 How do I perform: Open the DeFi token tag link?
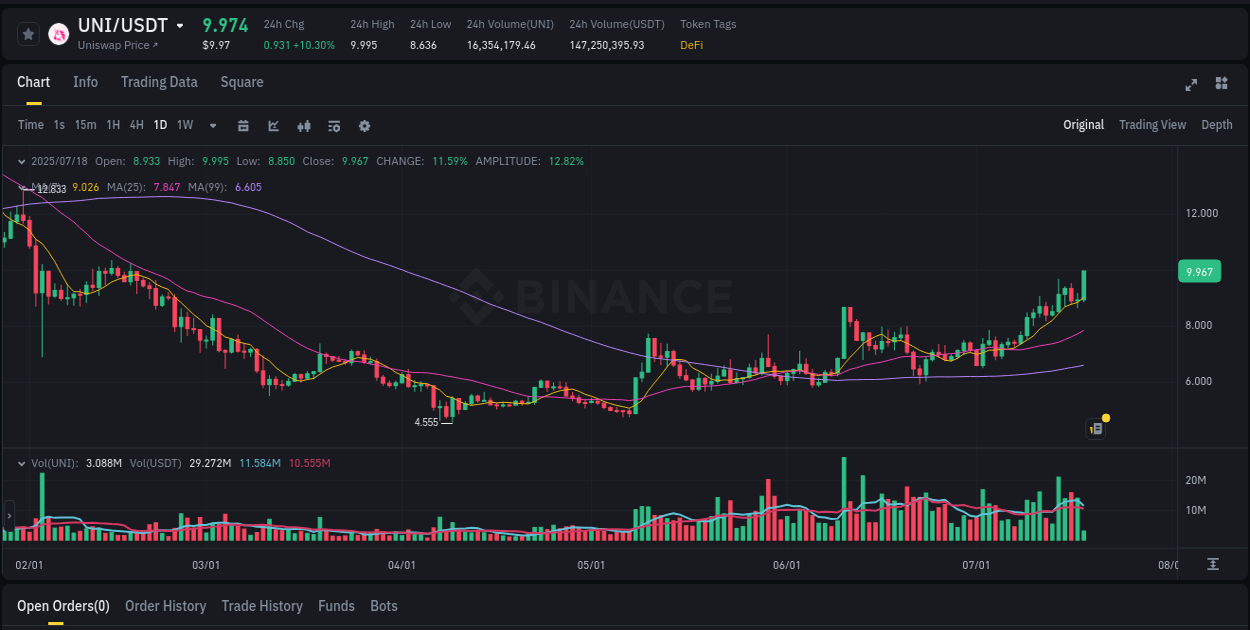[x=691, y=45]
